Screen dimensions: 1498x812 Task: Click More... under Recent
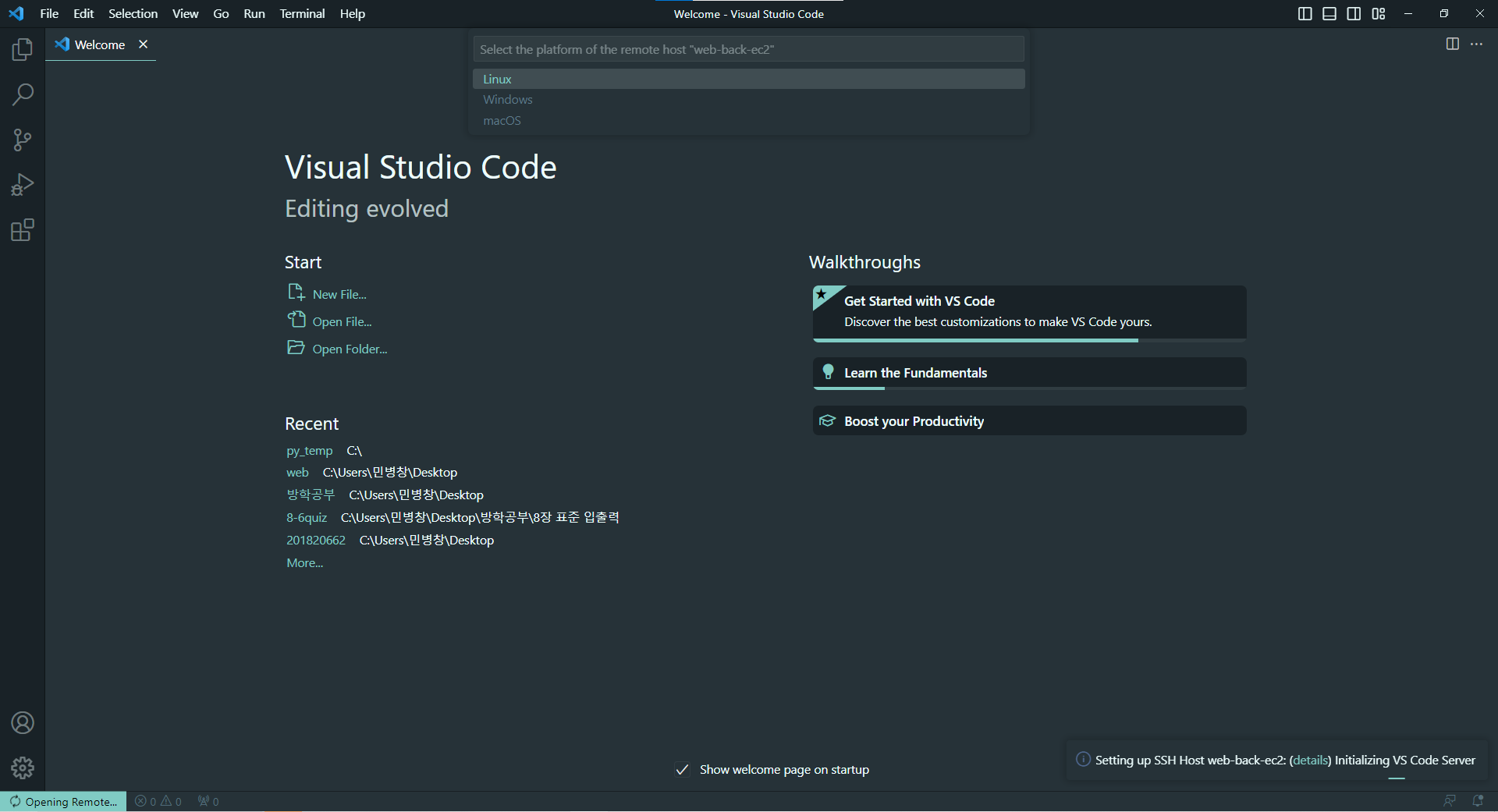[304, 562]
